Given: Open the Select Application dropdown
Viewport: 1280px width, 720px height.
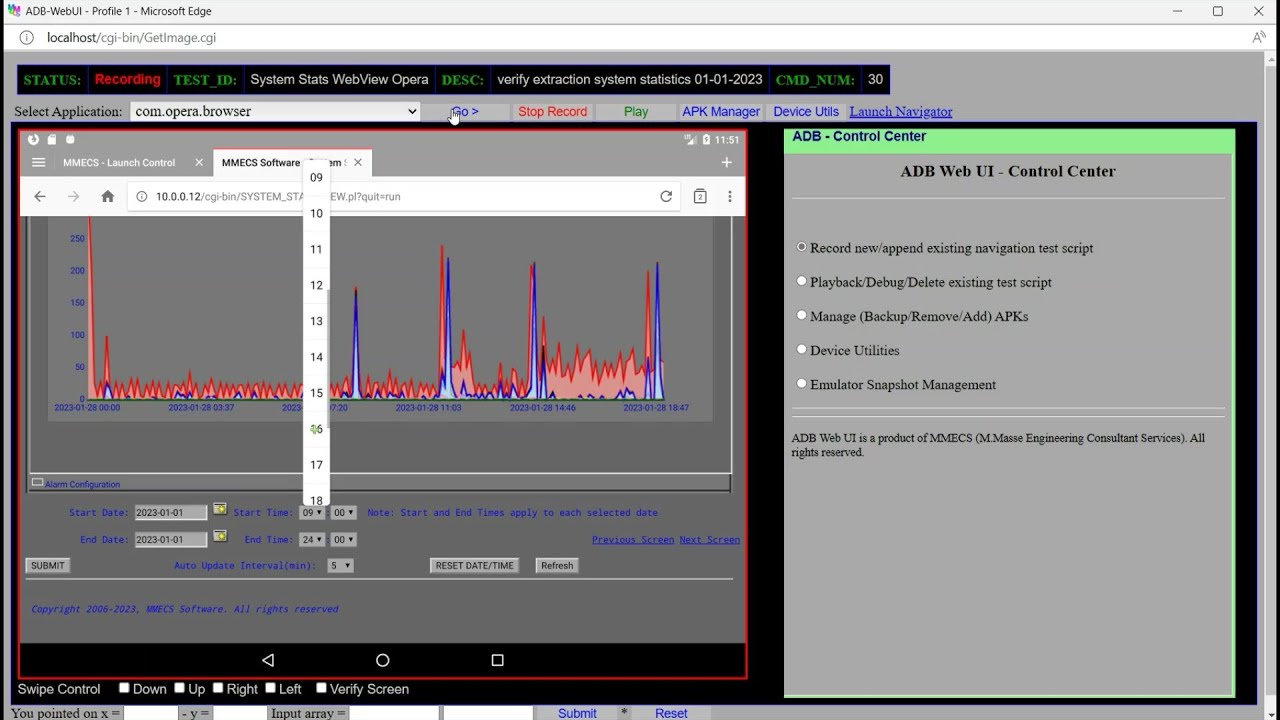Looking at the screenshot, I should 275,111.
